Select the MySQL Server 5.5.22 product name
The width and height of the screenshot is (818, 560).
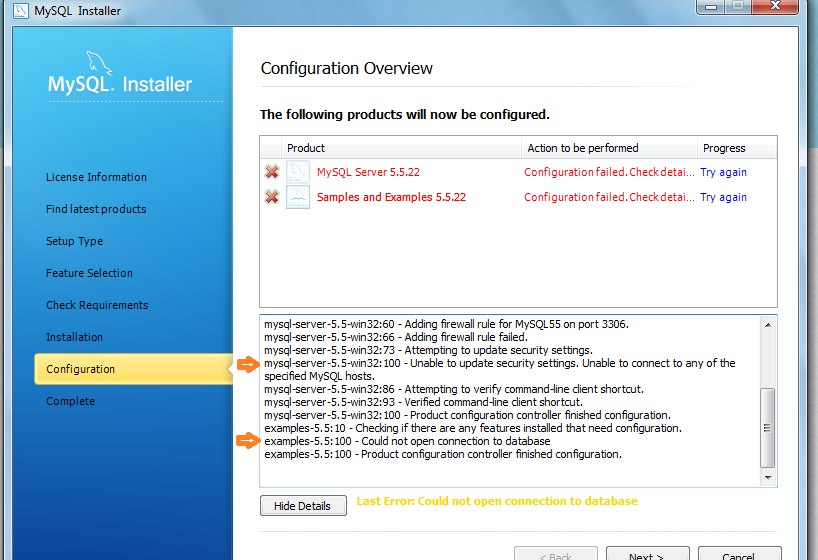[x=368, y=172]
